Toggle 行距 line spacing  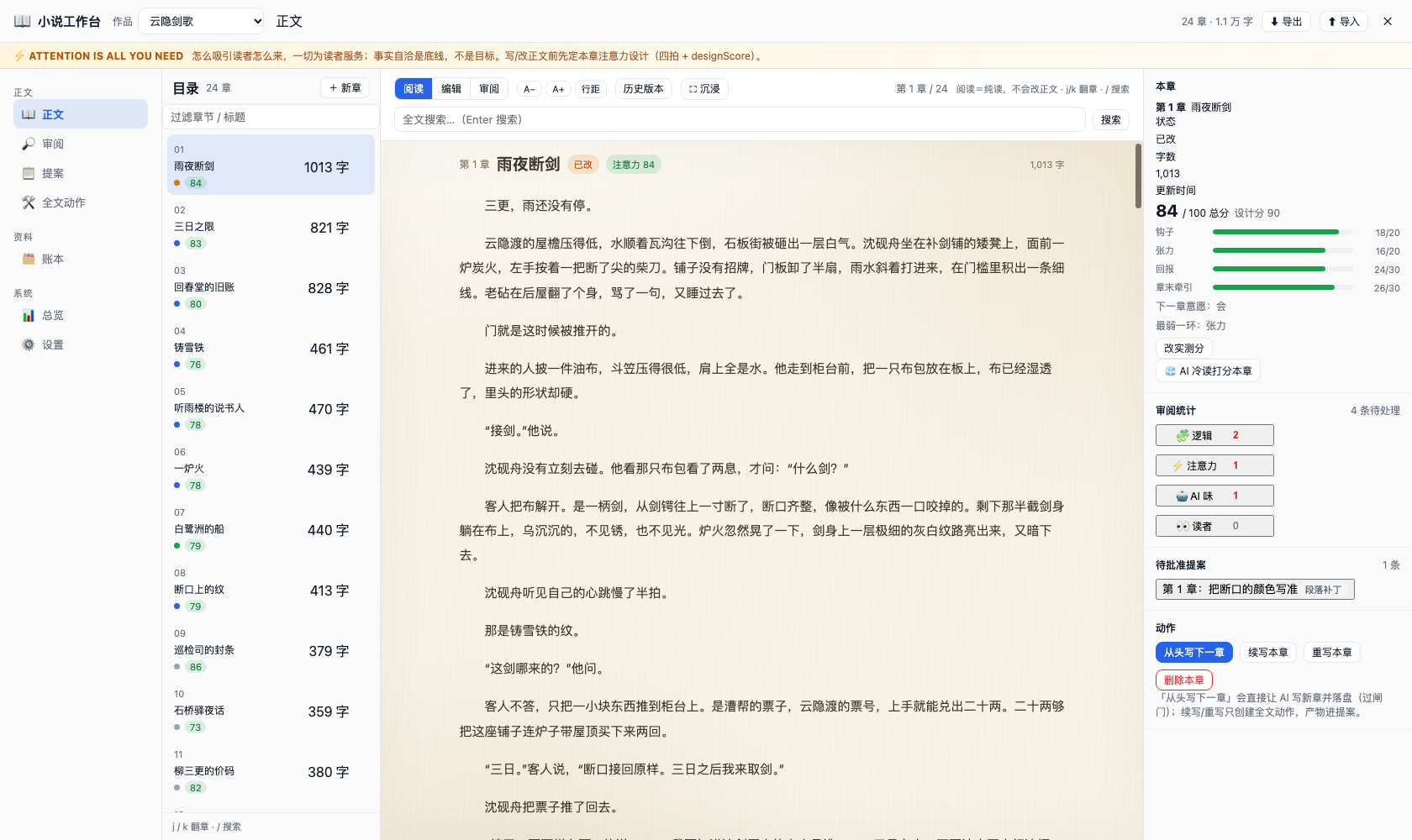591,89
